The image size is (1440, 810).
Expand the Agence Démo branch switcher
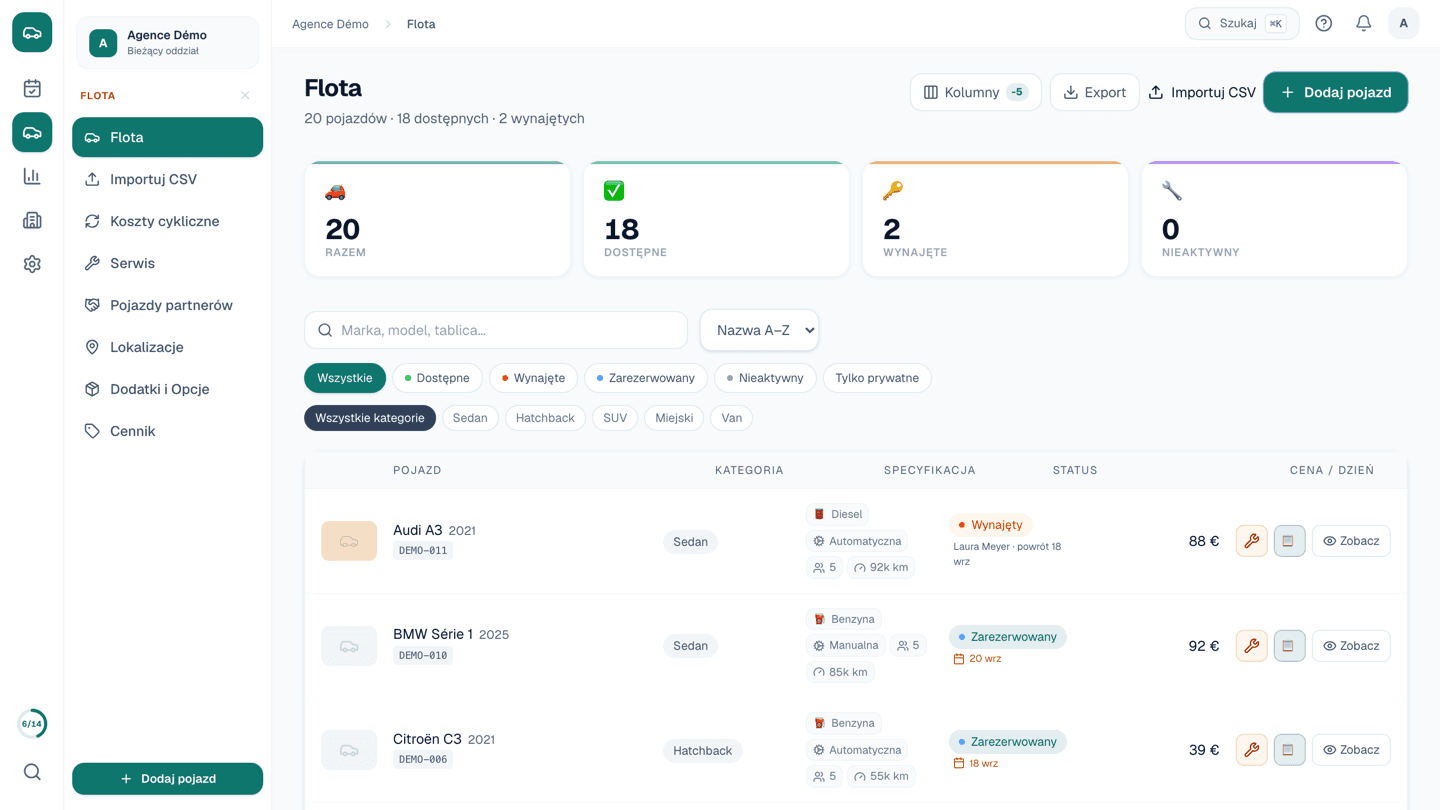167,42
